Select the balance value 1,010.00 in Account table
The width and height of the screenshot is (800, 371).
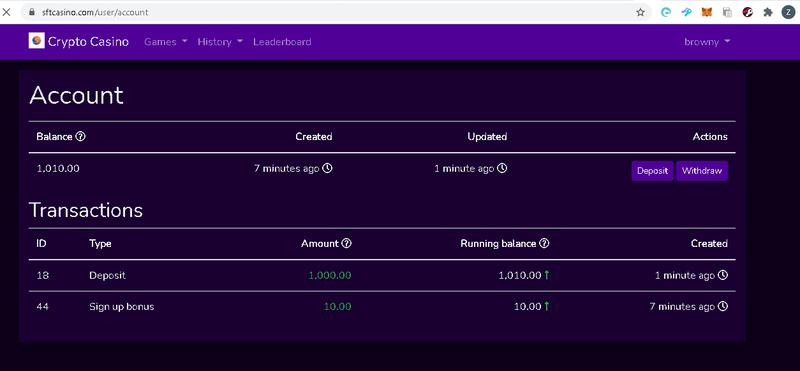click(58, 168)
